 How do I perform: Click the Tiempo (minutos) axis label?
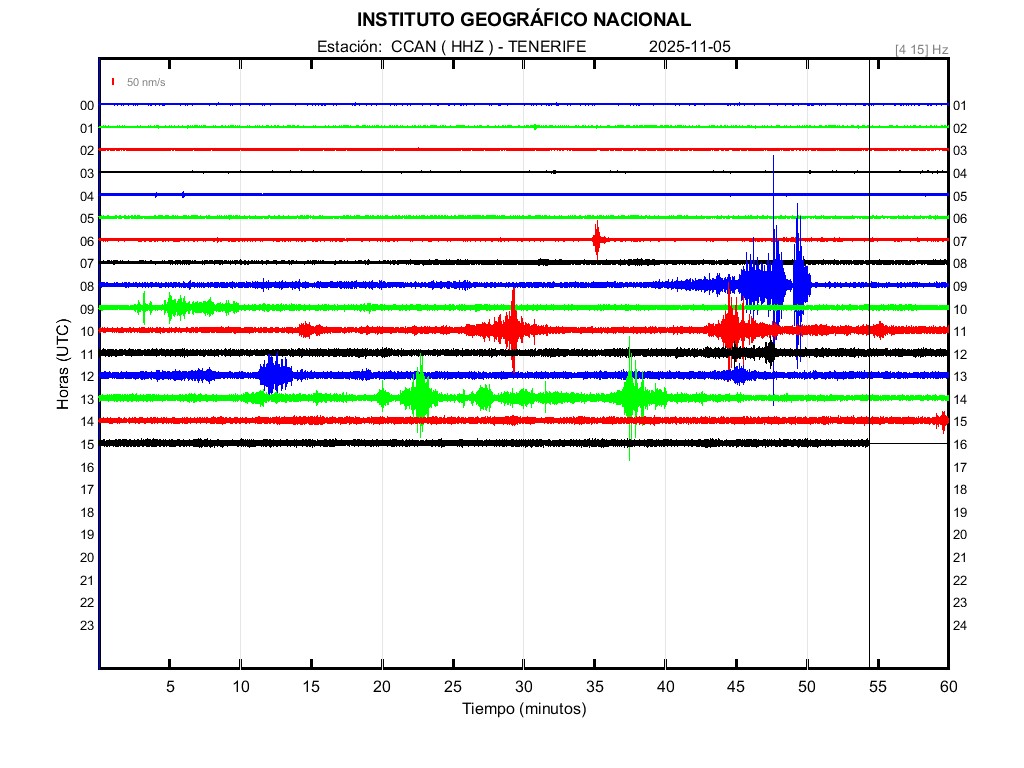click(x=523, y=709)
